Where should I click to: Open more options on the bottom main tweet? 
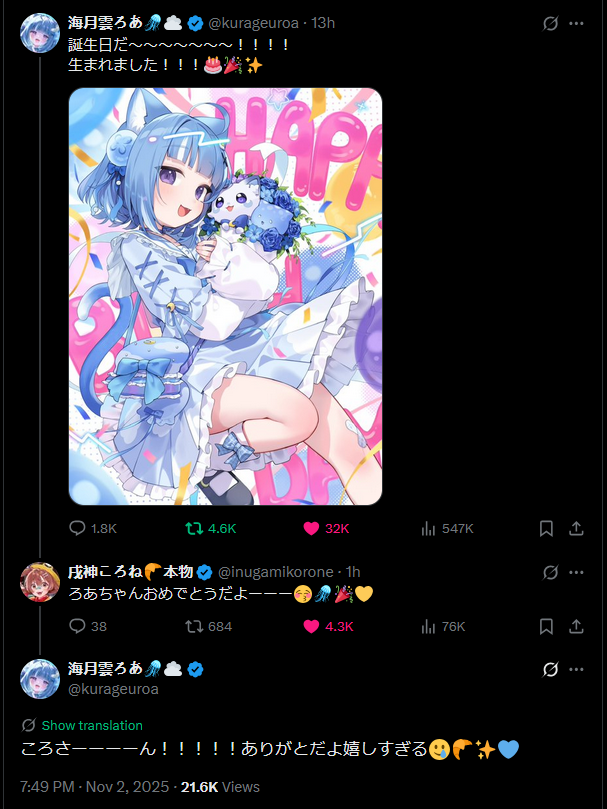coord(576,670)
